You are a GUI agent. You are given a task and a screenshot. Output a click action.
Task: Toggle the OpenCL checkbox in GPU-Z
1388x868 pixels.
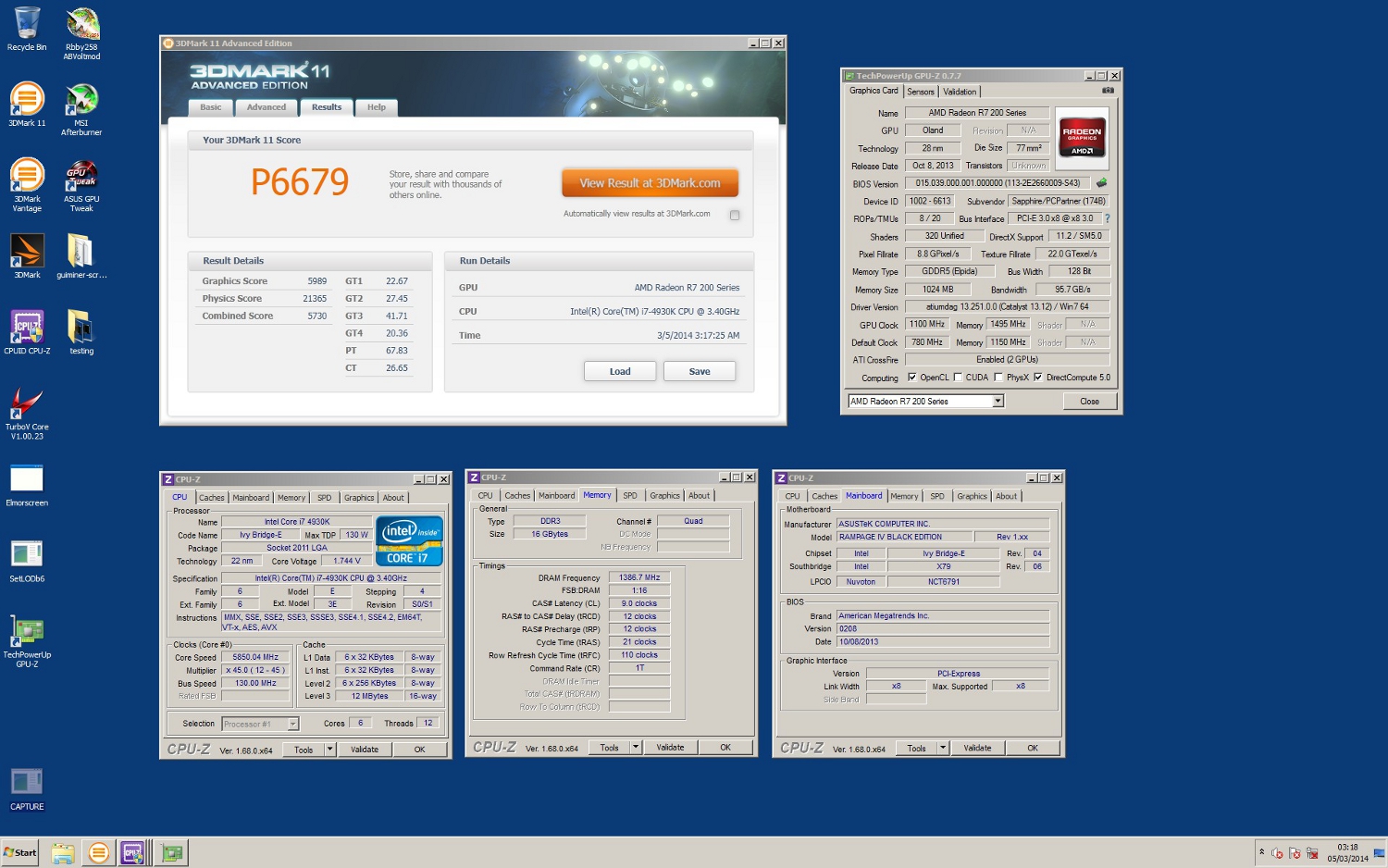(912, 378)
